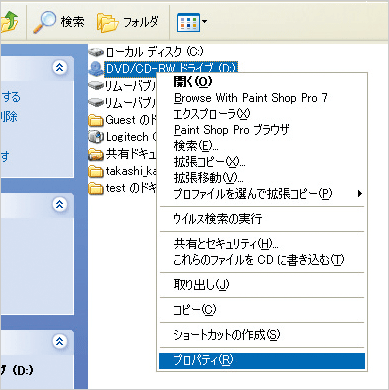The width and height of the screenshot is (389, 390).
Task: Click the task pane link ending in 除
Action: (x=9, y=117)
